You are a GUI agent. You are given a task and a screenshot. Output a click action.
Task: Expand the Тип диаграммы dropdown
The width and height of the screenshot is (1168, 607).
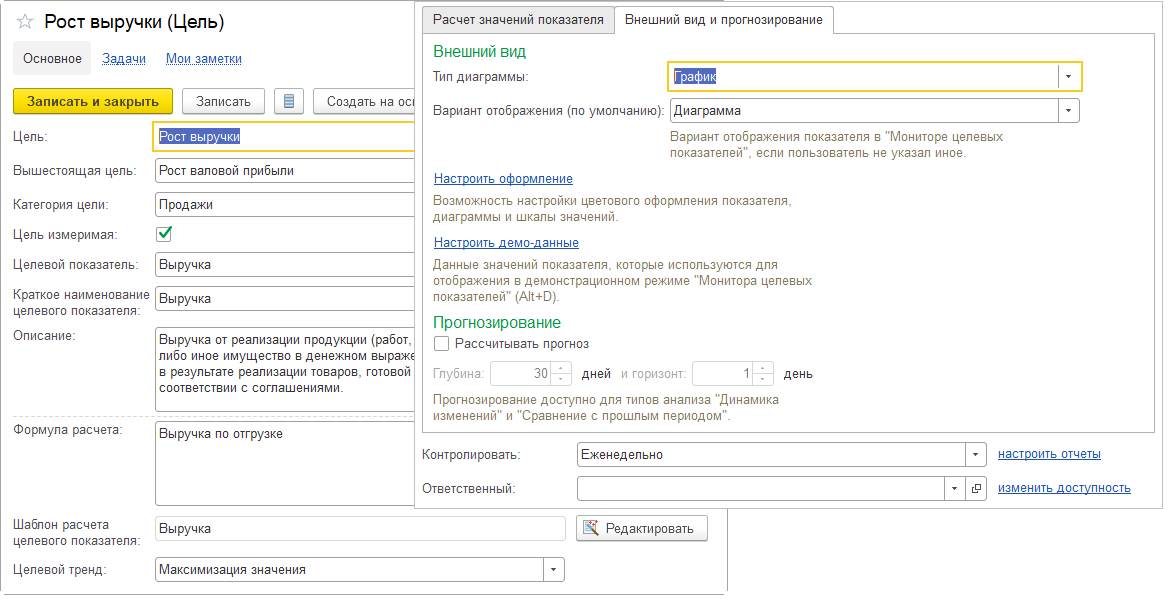pos(1069,77)
